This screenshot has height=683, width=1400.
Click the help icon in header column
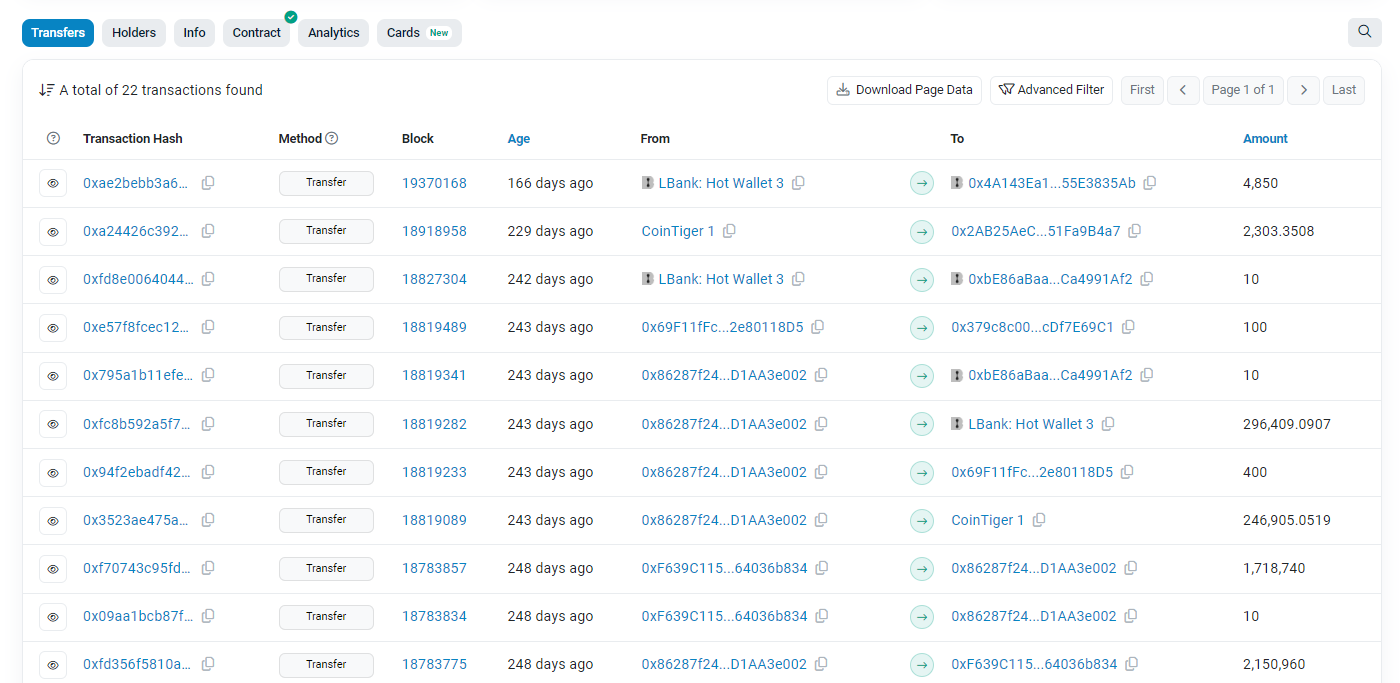click(54, 139)
